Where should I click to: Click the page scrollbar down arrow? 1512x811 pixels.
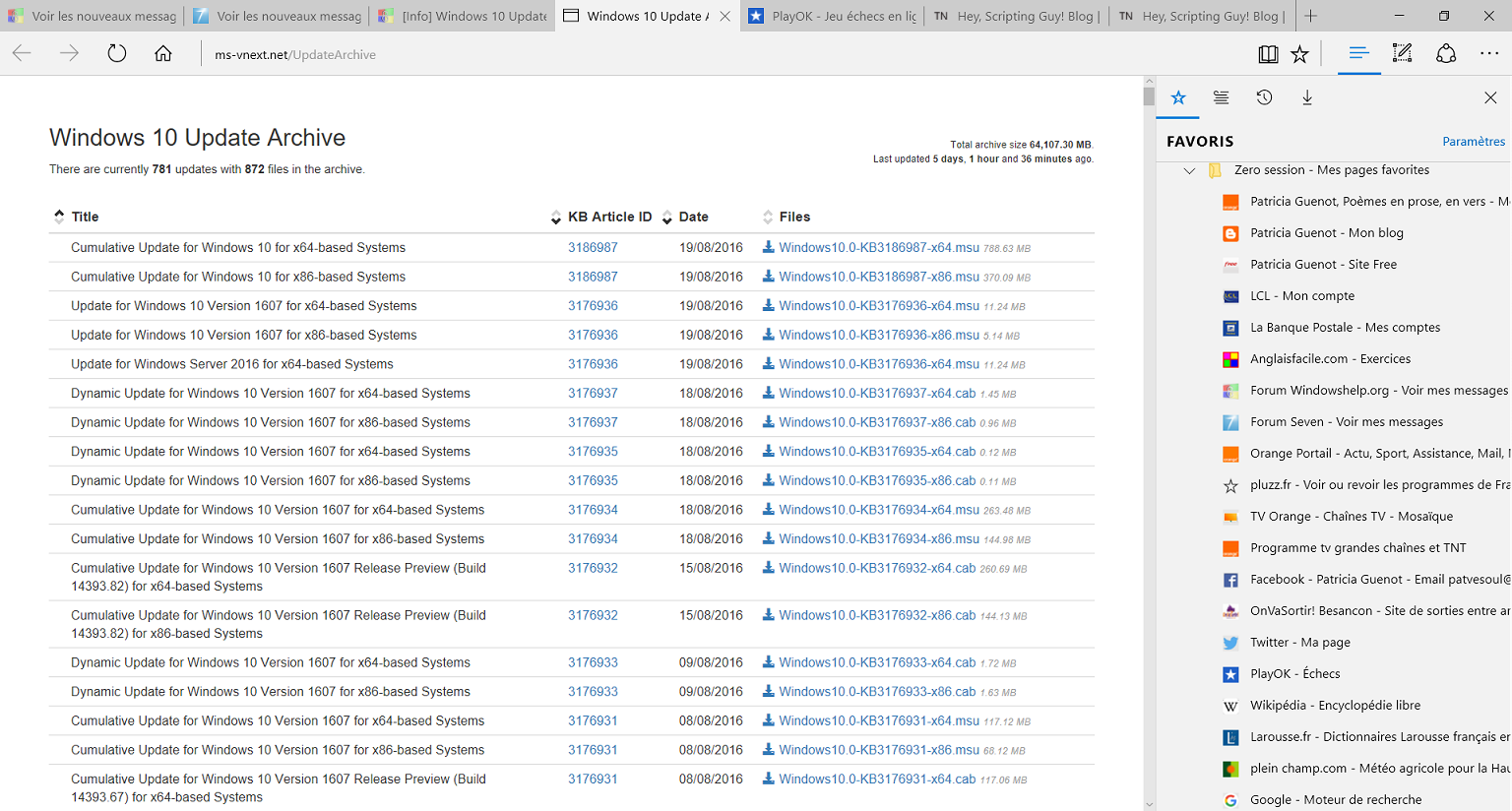coord(1149,804)
